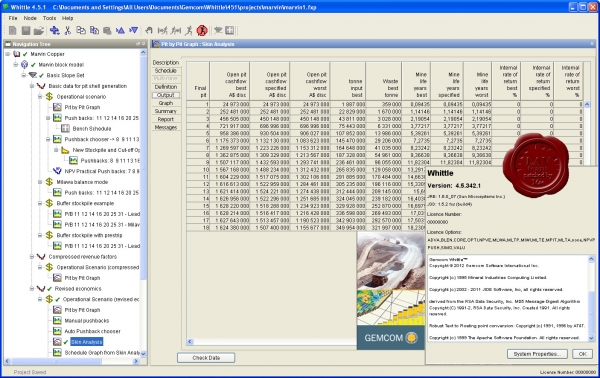Click yellow stockpile icon beside New Stockpile and Cut-off
This screenshot has height=378, width=600.
[x=65, y=150]
